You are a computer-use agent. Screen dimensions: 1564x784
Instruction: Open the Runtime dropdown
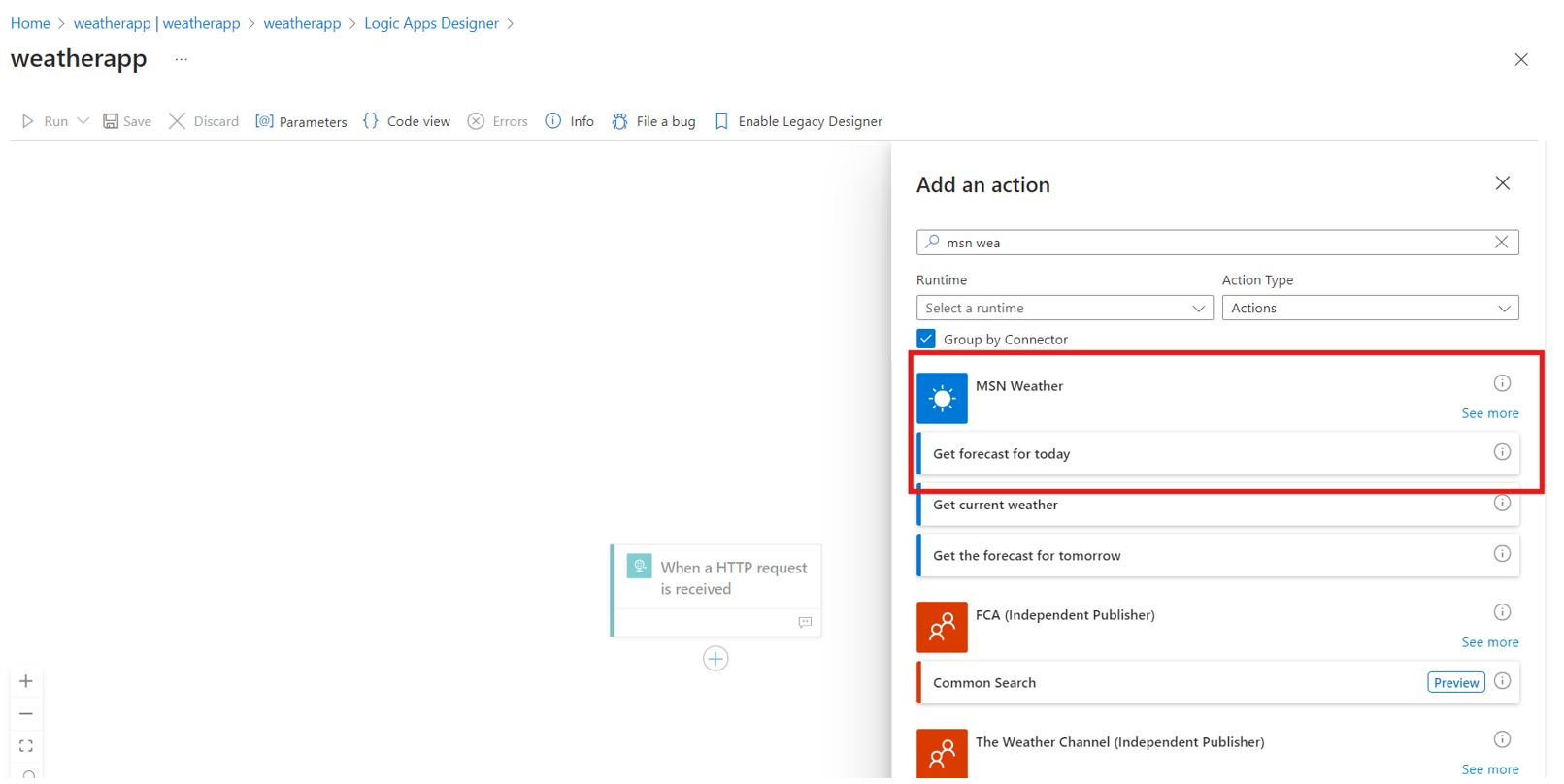click(1065, 309)
